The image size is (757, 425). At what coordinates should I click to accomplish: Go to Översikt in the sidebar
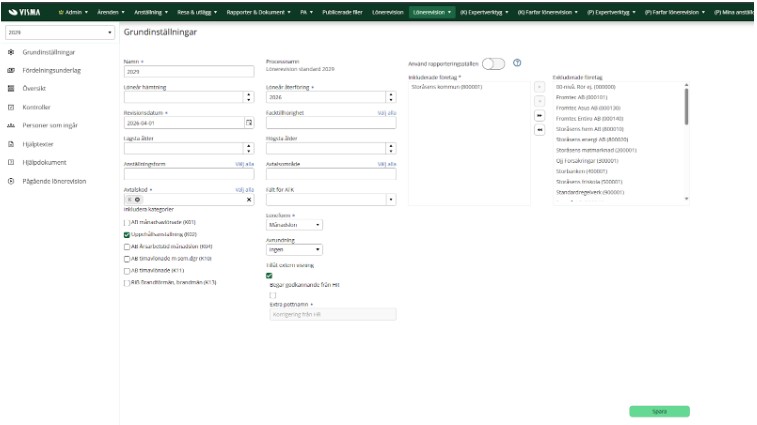(36, 88)
